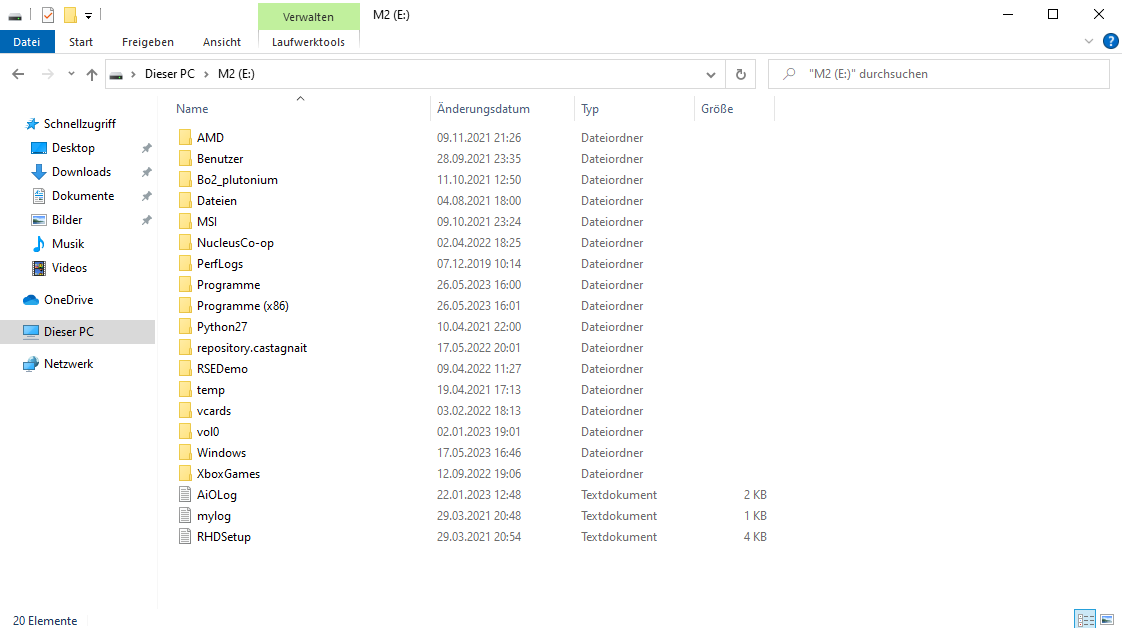Open the Datei menu

click(26, 42)
